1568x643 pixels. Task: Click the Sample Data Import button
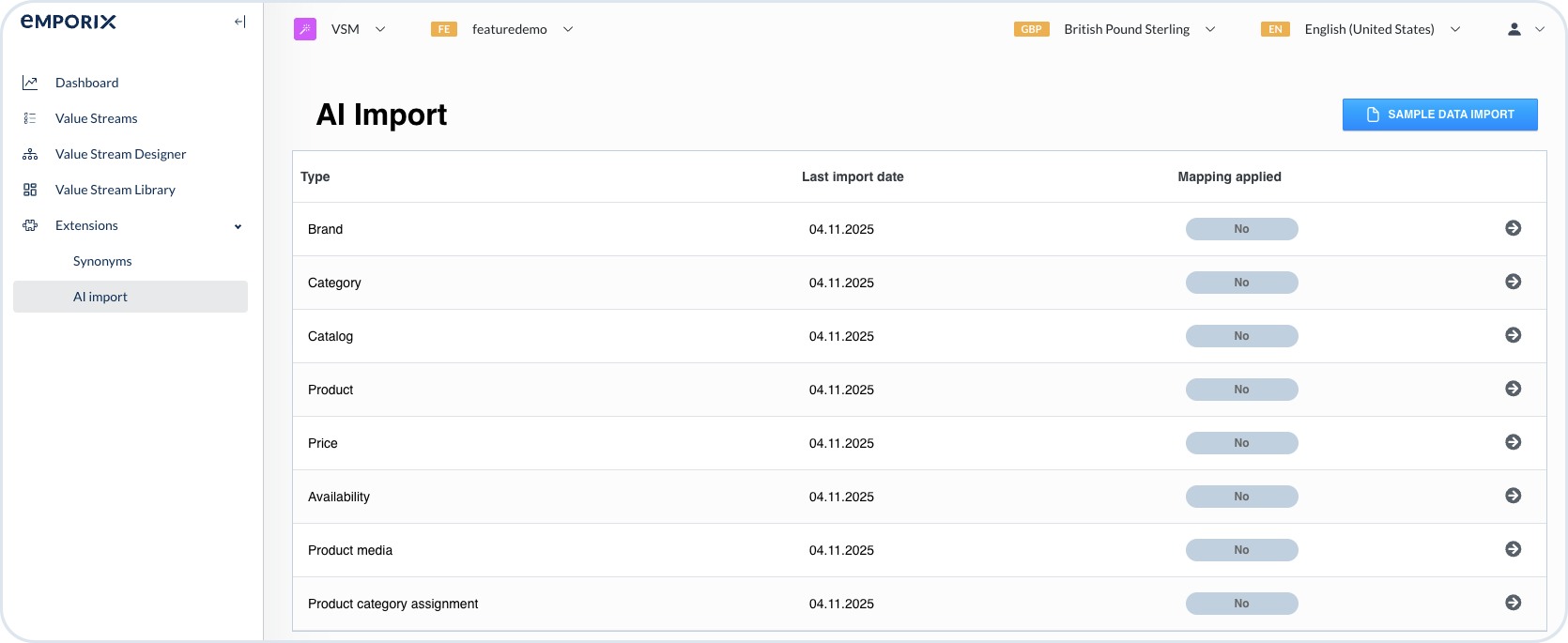[1439, 115]
